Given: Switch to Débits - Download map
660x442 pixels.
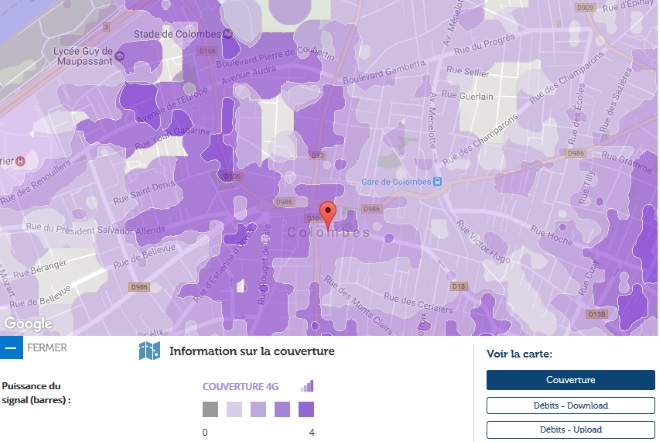Looking at the screenshot, I should point(570,406).
